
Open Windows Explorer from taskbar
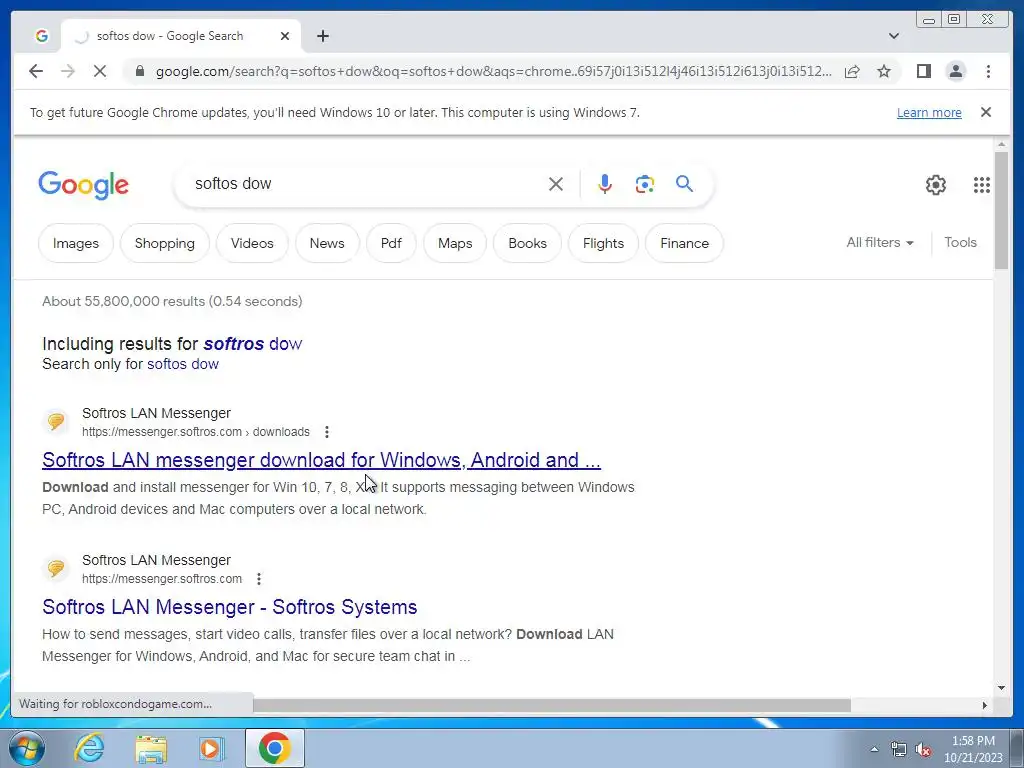tap(151, 748)
